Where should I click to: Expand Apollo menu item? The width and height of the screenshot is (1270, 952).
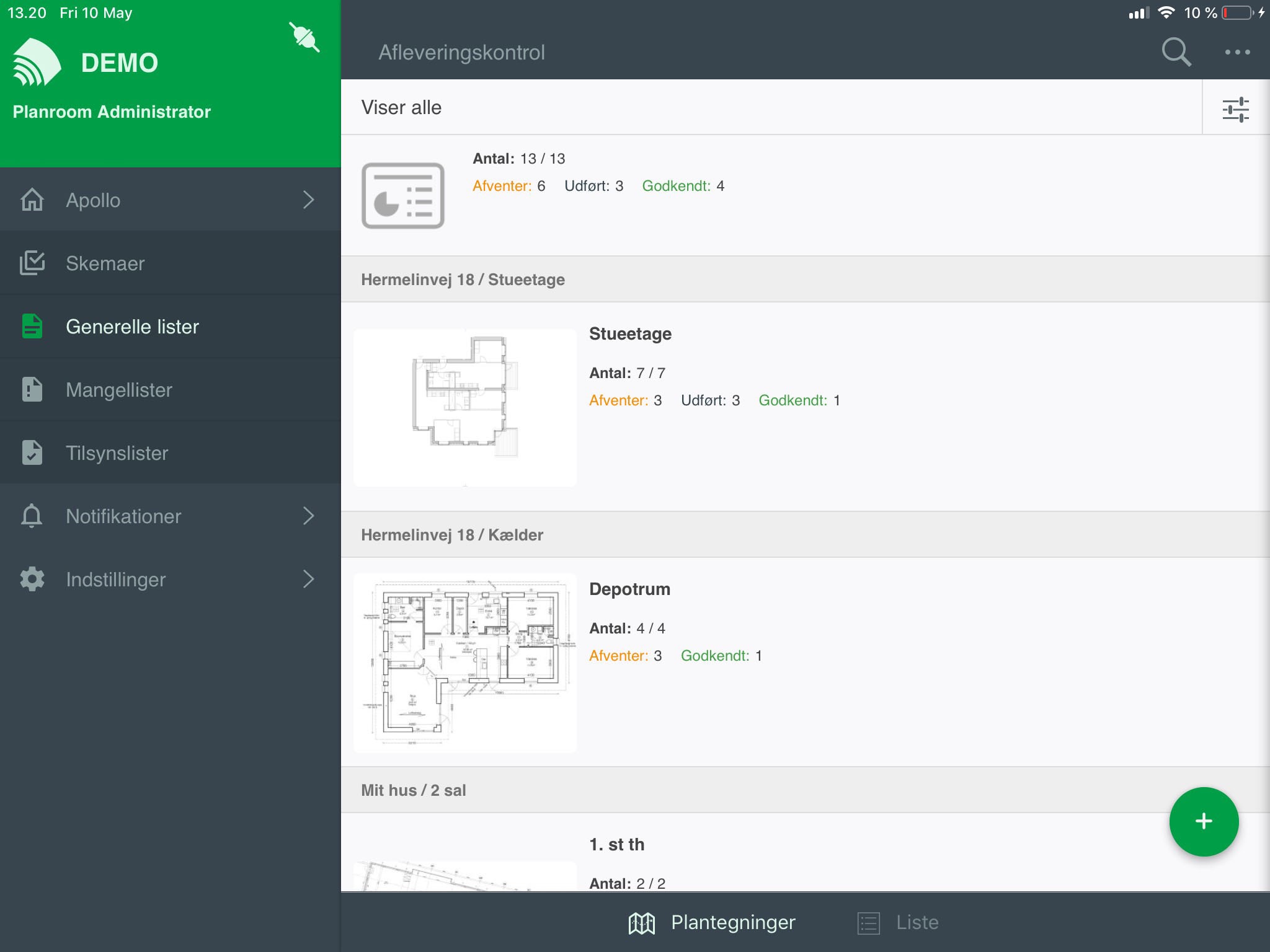(310, 200)
